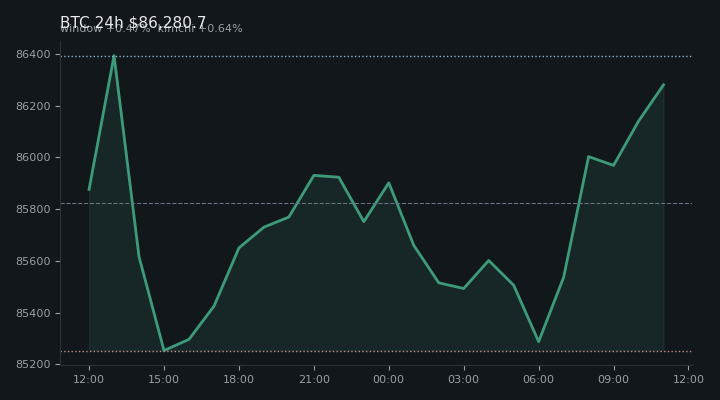720x400 pixels.
Task: Click the dotted blue high reference line
Action: [376, 56]
